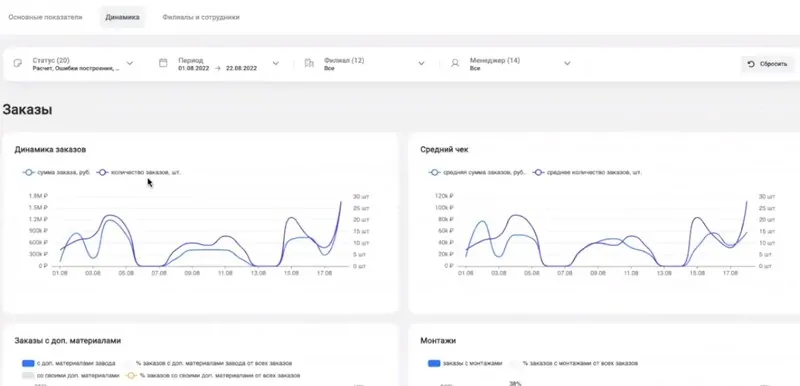The width and height of the screenshot is (800, 386).
Task: Click the Сбросить button
Action: (768, 64)
